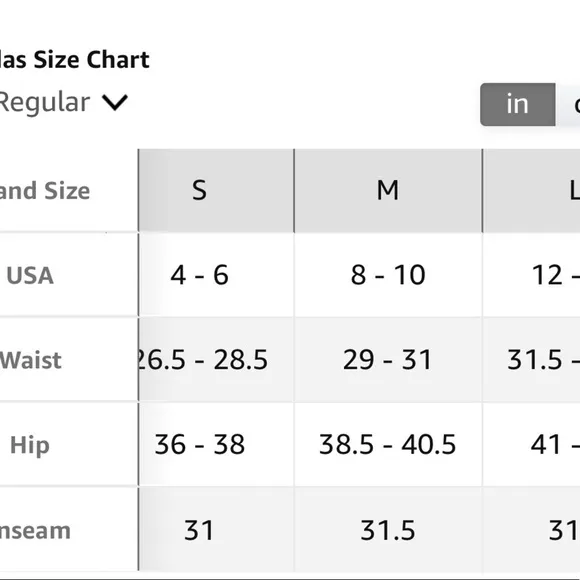The height and width of the screenshot is (580, 580).
Task: Click the Hip row label
Action: pos(30,445)
